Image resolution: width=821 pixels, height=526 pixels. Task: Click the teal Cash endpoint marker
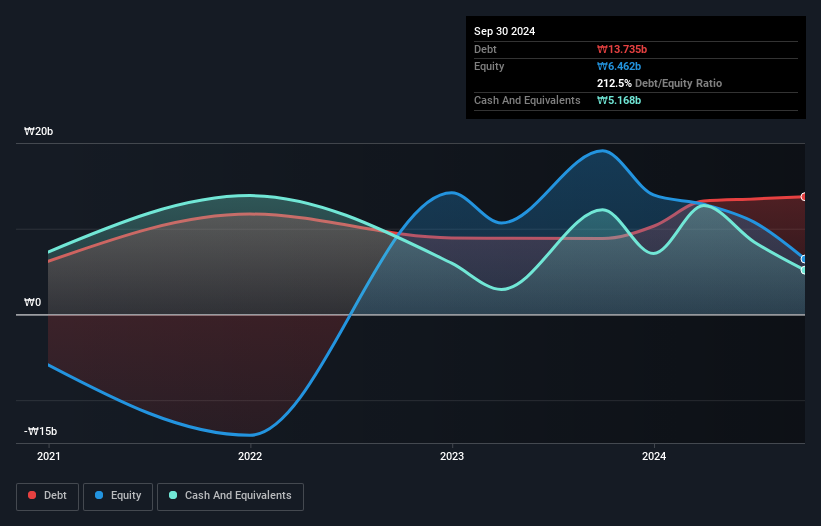click(804, 270)
